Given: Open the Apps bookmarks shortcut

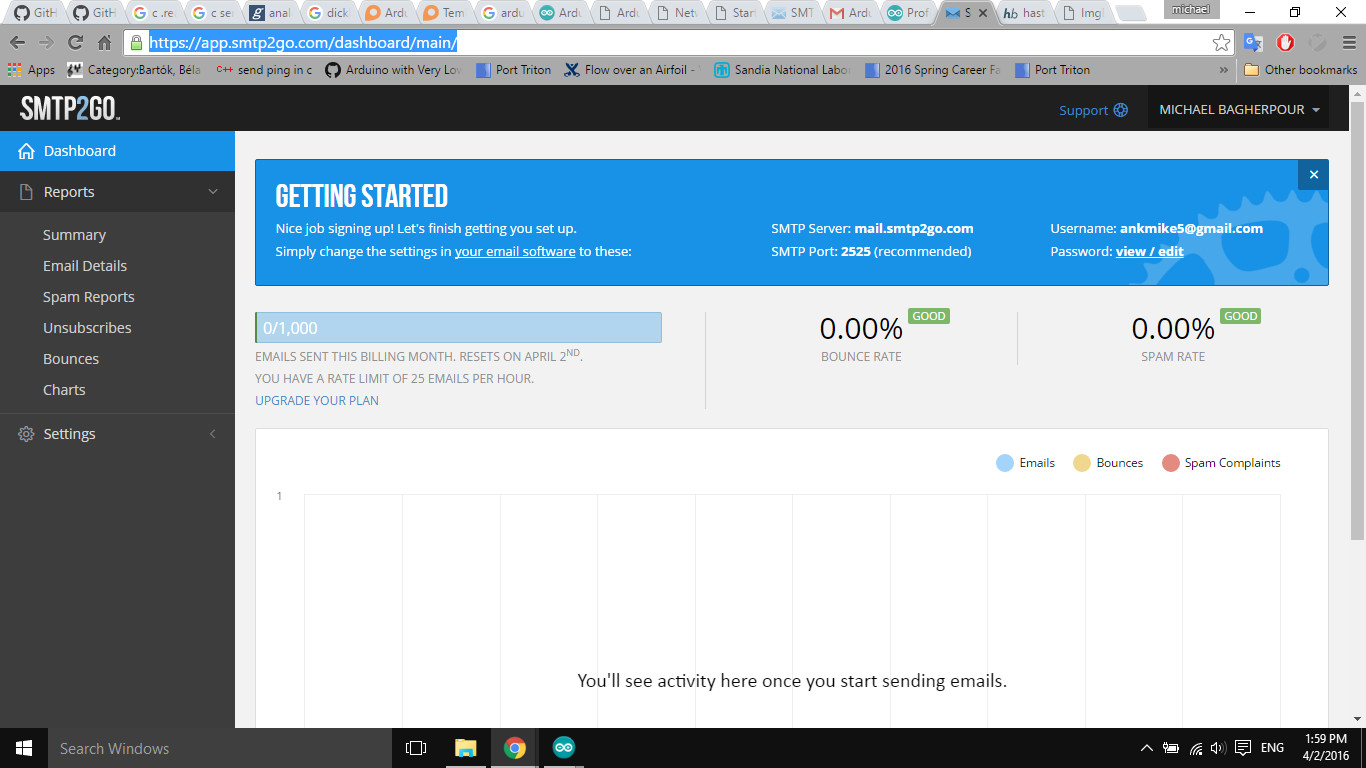Looking at the screenshot, I should point(32,70).
